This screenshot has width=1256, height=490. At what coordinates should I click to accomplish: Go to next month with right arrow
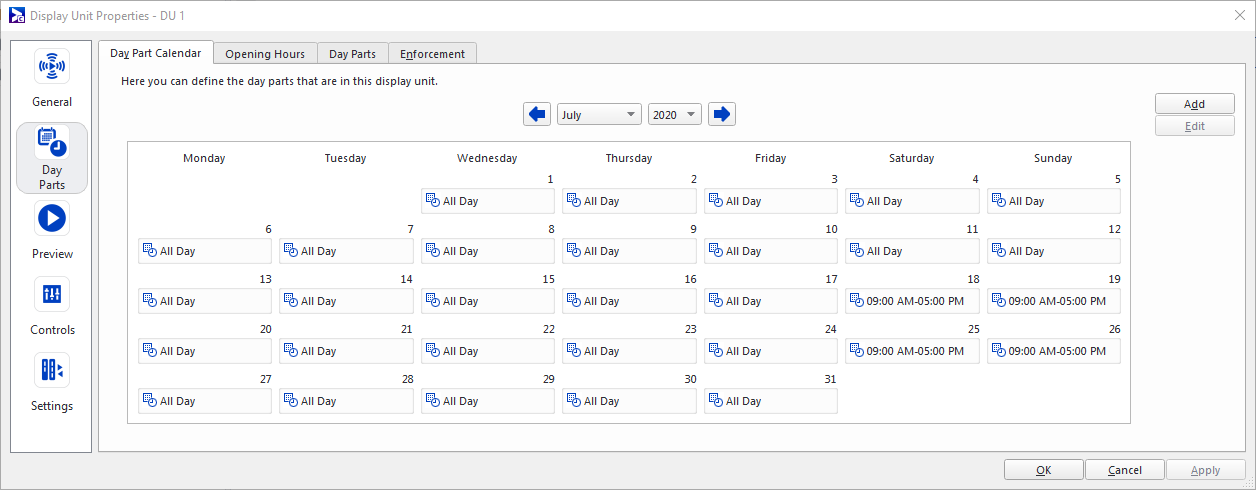(722, 115)
